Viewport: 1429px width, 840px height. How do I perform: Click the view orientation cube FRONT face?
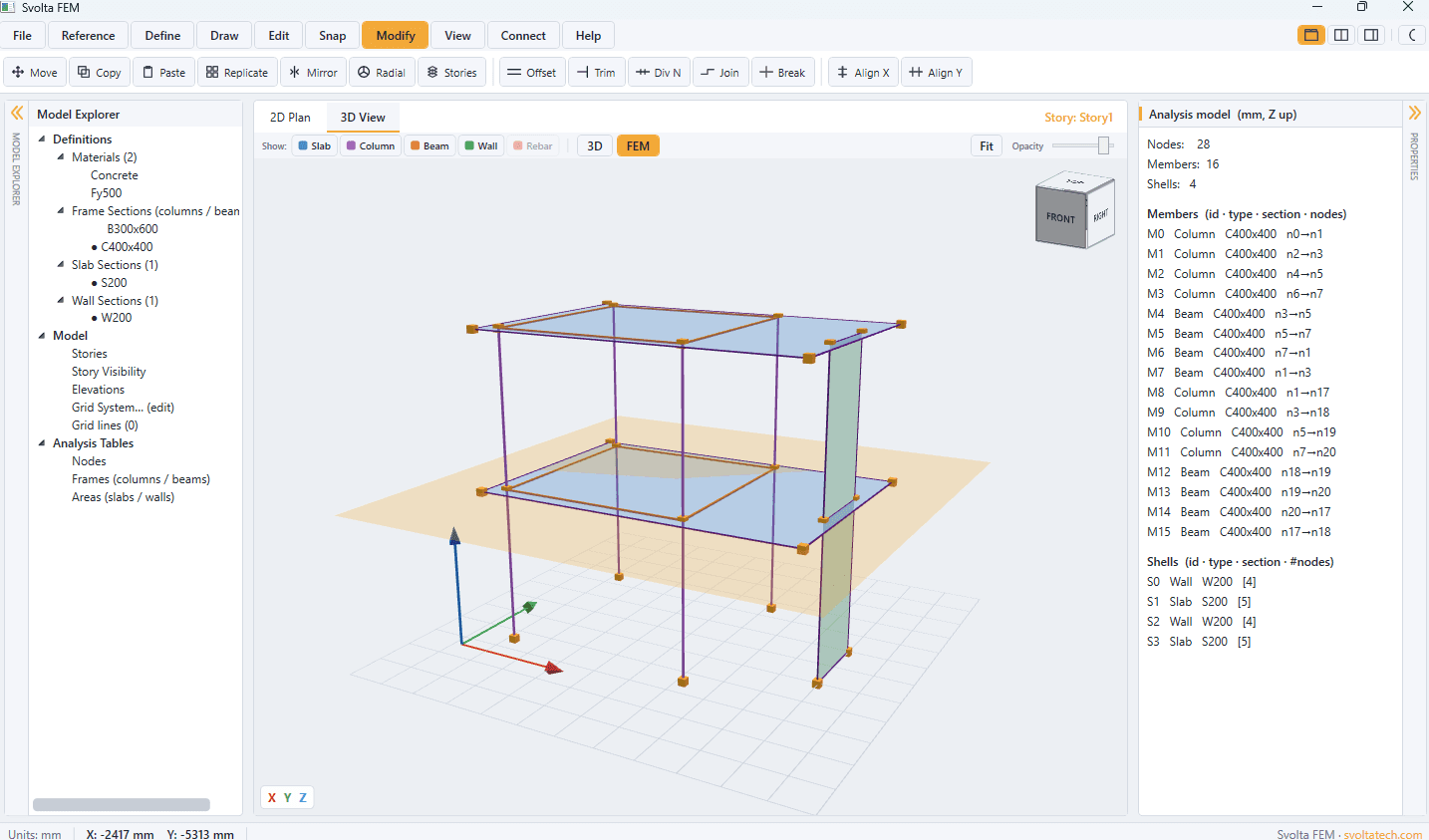tap(1060, 217)
